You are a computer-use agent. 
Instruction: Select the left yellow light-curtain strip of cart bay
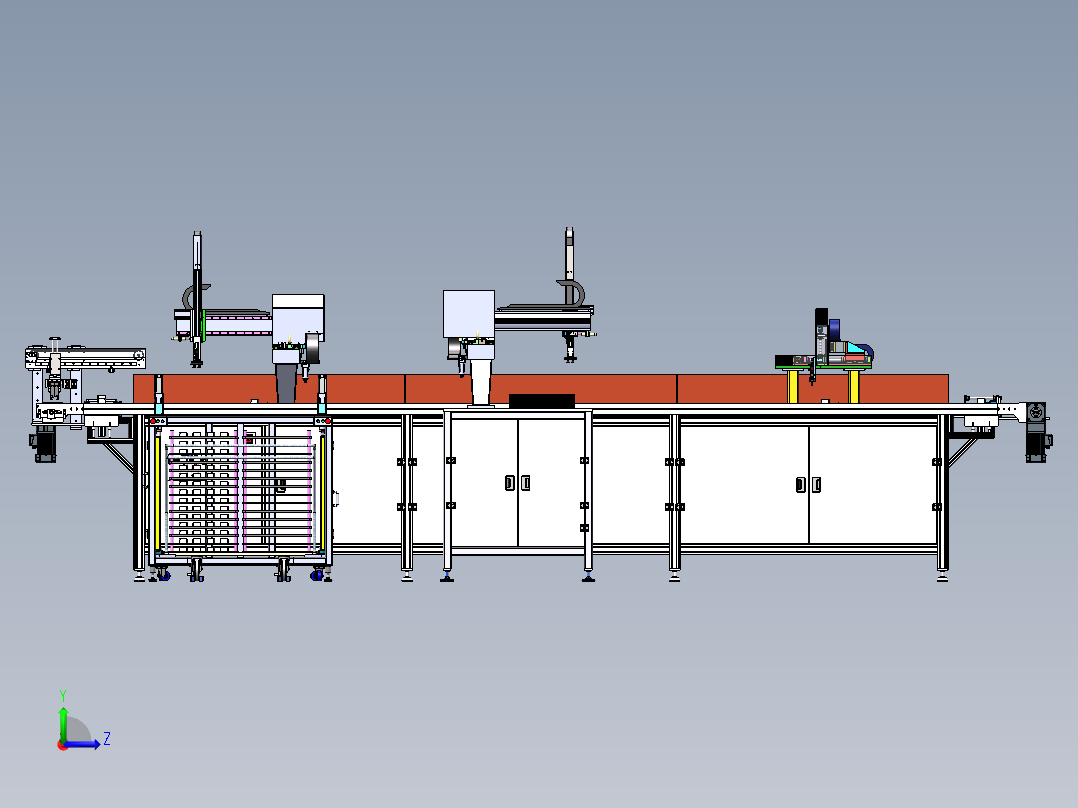[157, 493]
